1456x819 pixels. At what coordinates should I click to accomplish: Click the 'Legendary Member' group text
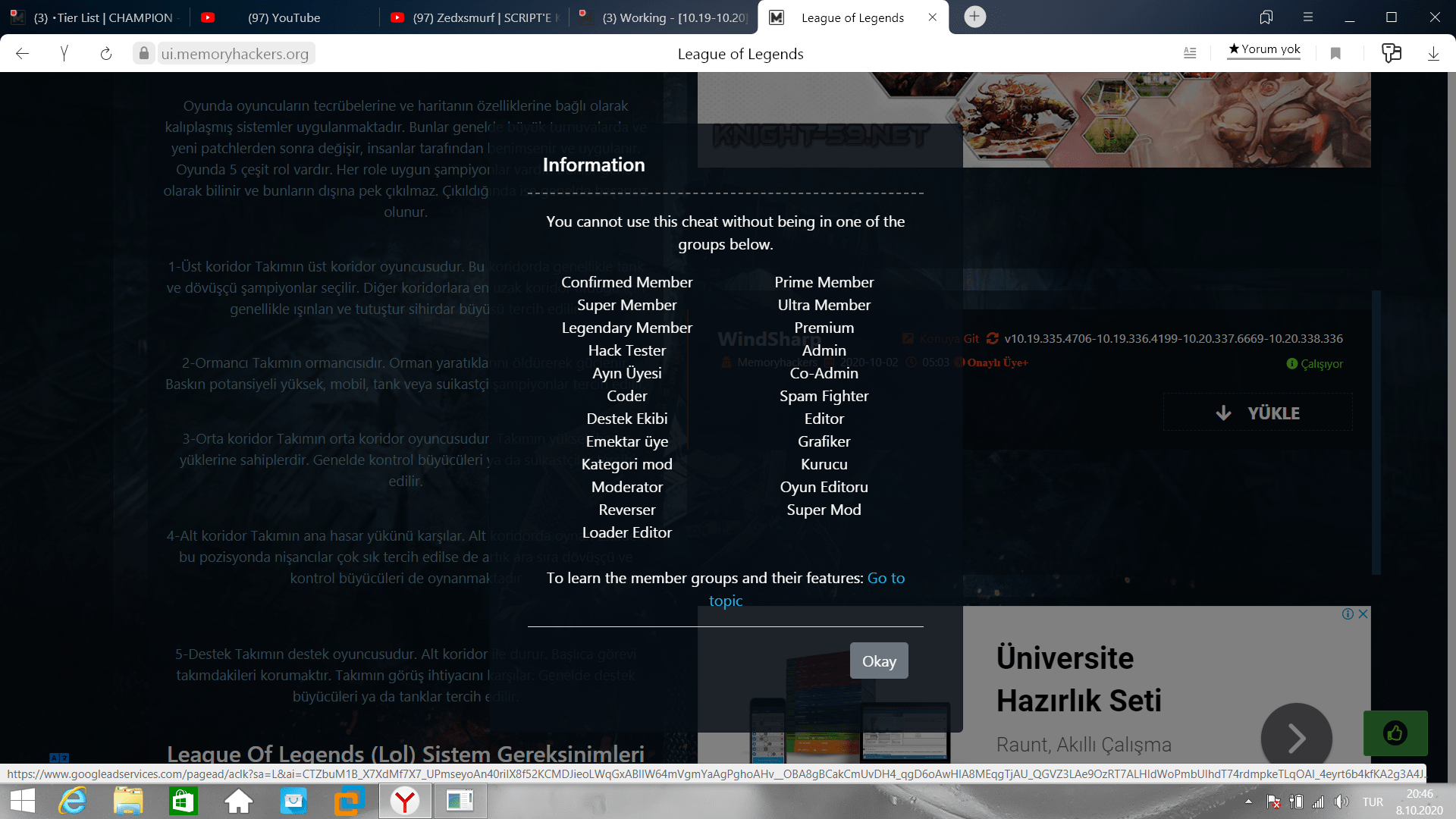click(626, 328)
